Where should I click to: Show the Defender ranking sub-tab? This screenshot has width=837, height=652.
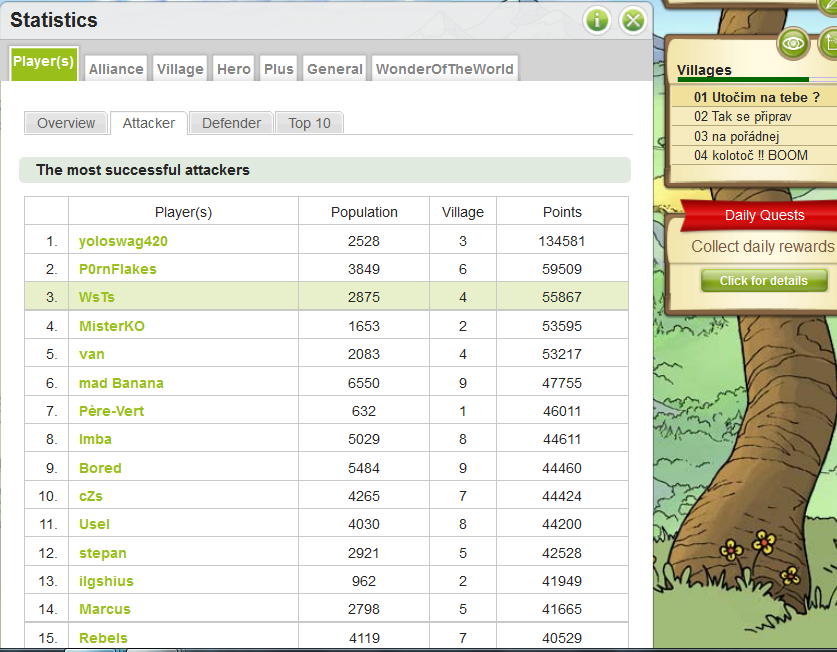[231, 123]
